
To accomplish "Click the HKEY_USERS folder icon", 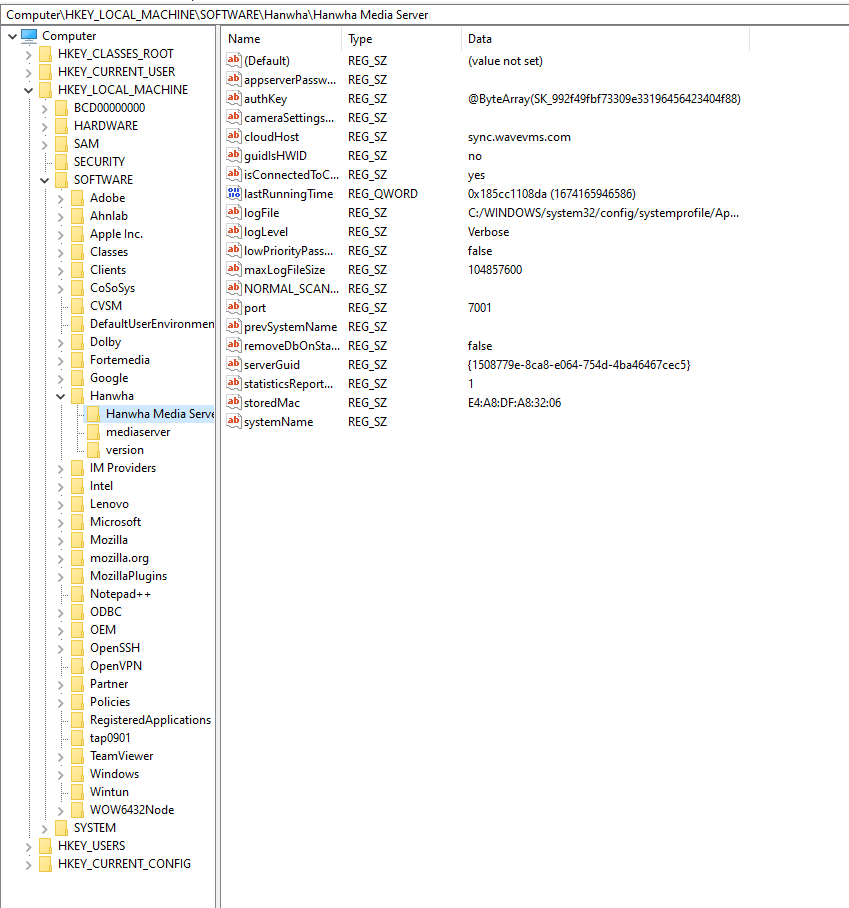I will (45, 845).
